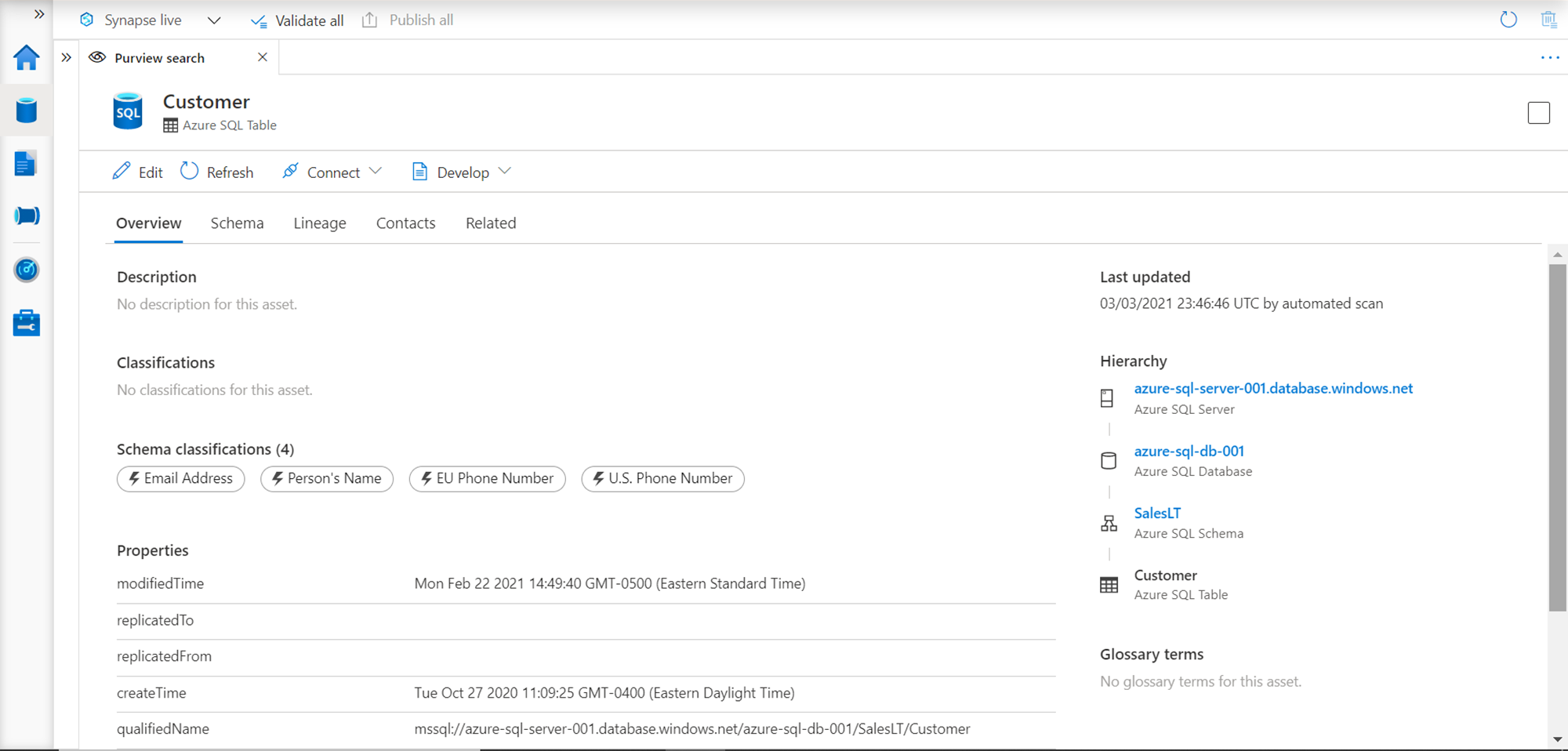Click the Azure SQL Customer asset icon

pos(128,111)
